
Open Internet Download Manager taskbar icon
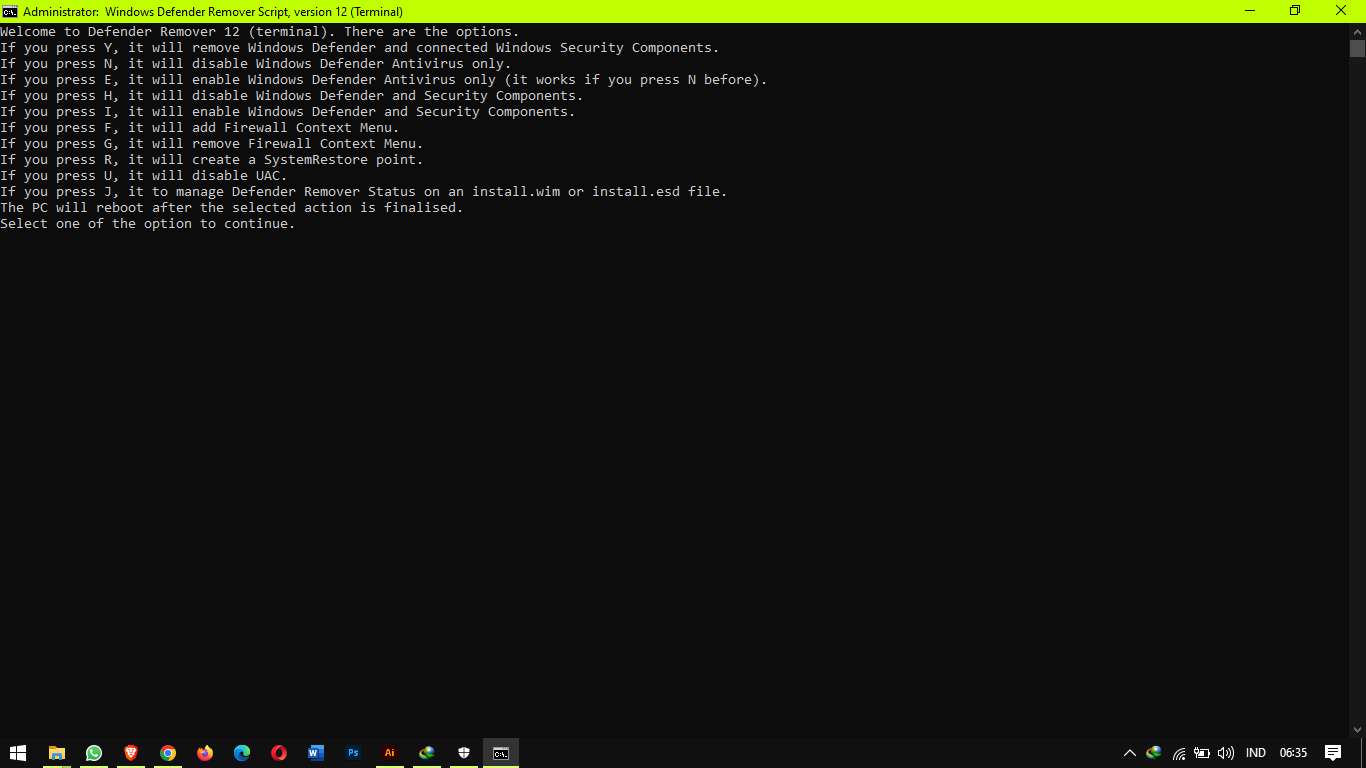[427, 753]
